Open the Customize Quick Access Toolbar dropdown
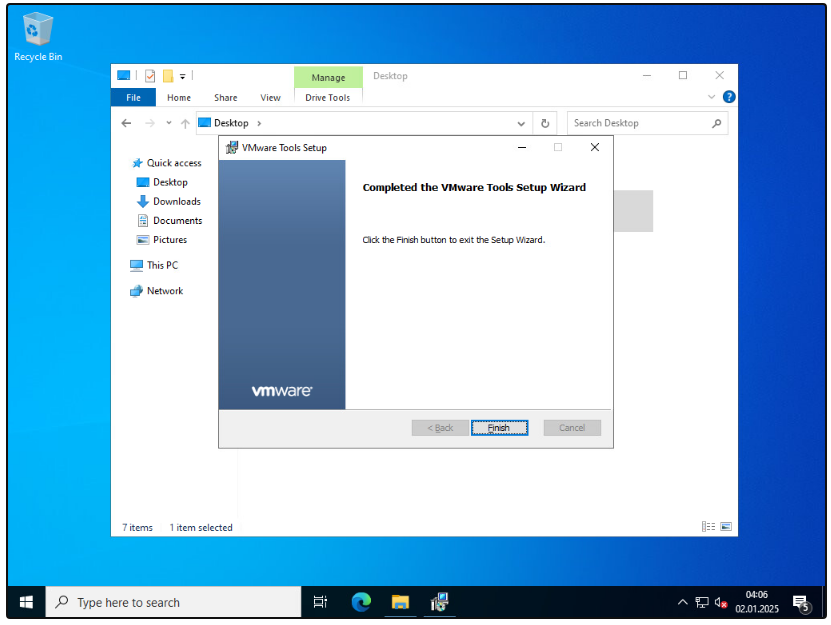Image resolution: width=831 pixels, height=625 pixels. (x=182, y=76)
